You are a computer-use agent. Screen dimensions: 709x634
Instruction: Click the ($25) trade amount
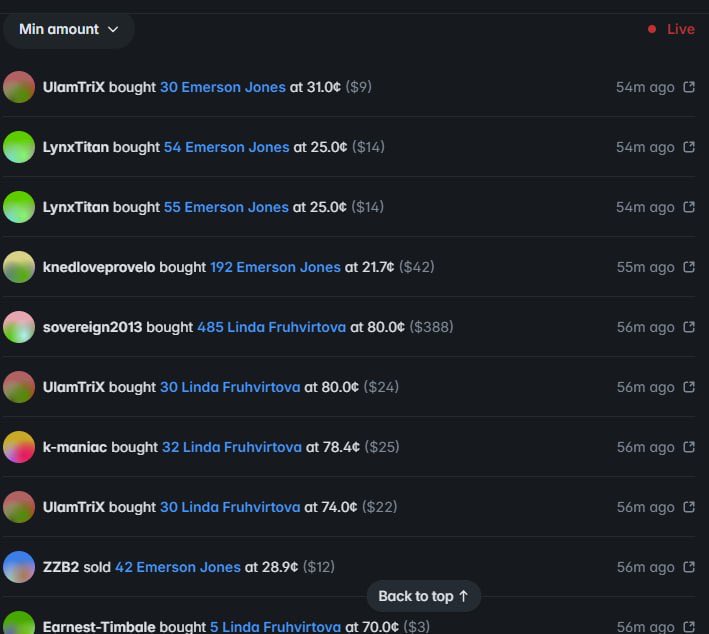(x=382, y=447)
